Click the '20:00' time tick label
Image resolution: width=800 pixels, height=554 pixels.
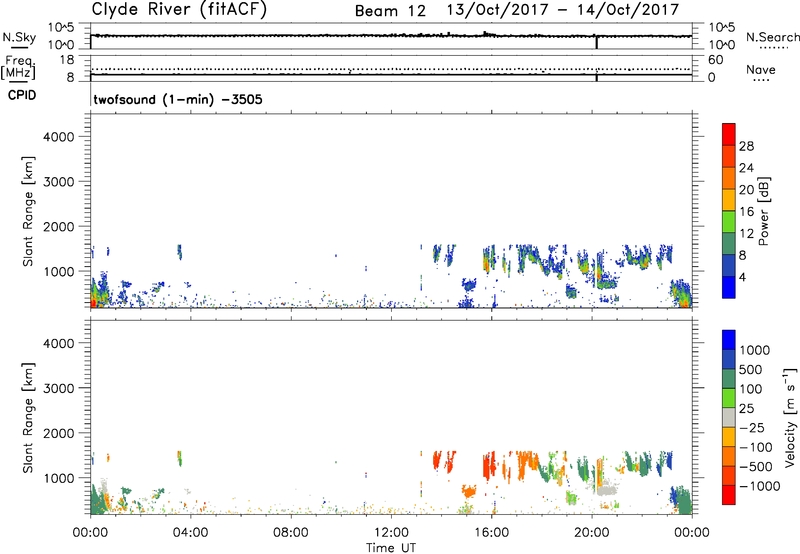tap(592, 533)
